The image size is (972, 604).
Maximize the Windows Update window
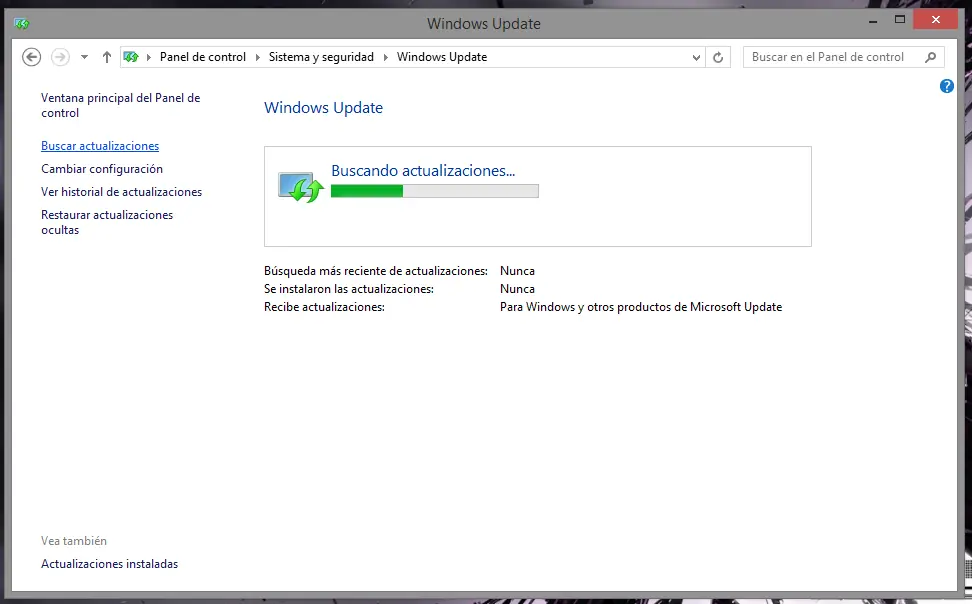click(899, 20)
